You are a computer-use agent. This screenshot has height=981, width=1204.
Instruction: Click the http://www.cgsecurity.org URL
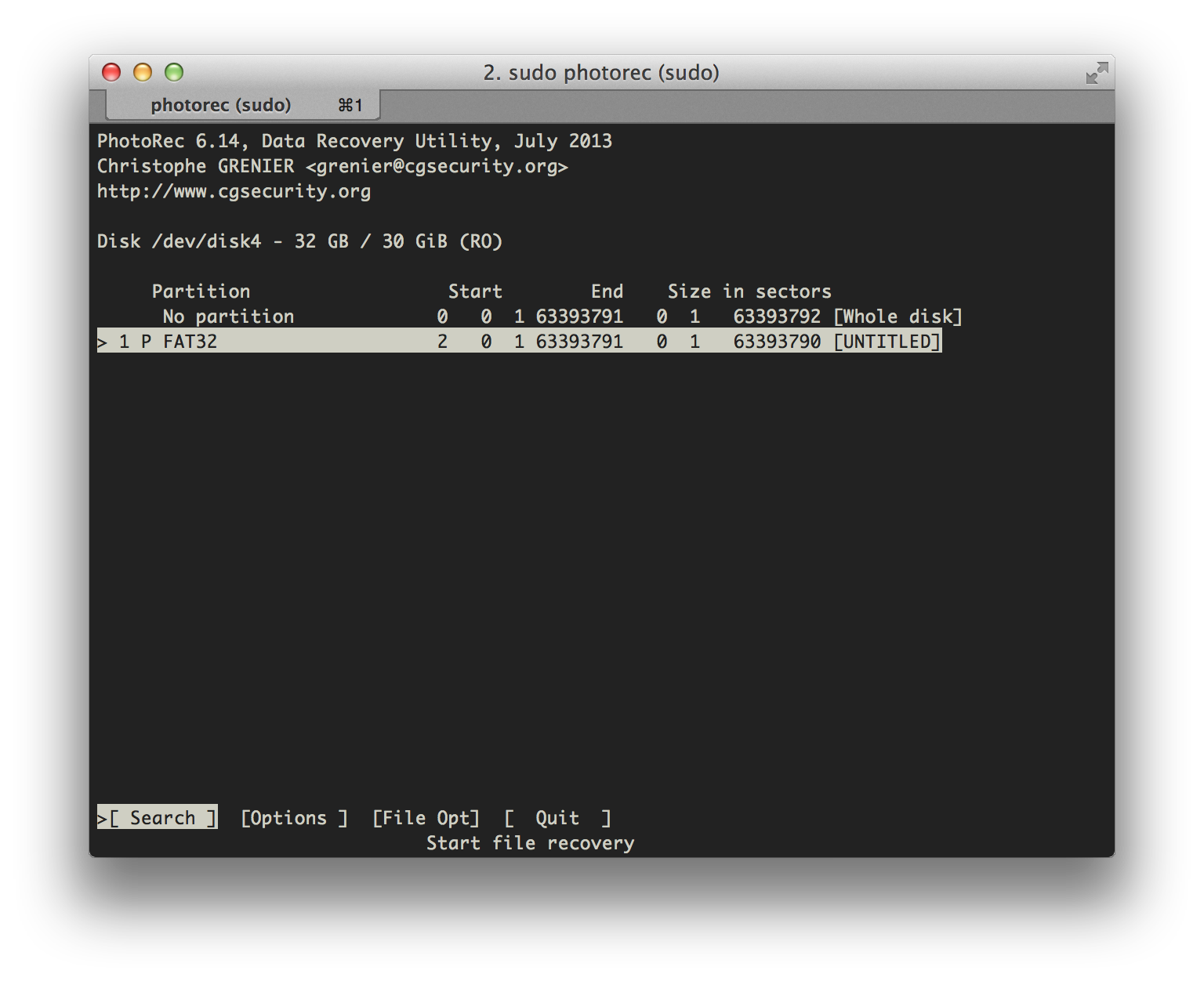click(234, 191)
